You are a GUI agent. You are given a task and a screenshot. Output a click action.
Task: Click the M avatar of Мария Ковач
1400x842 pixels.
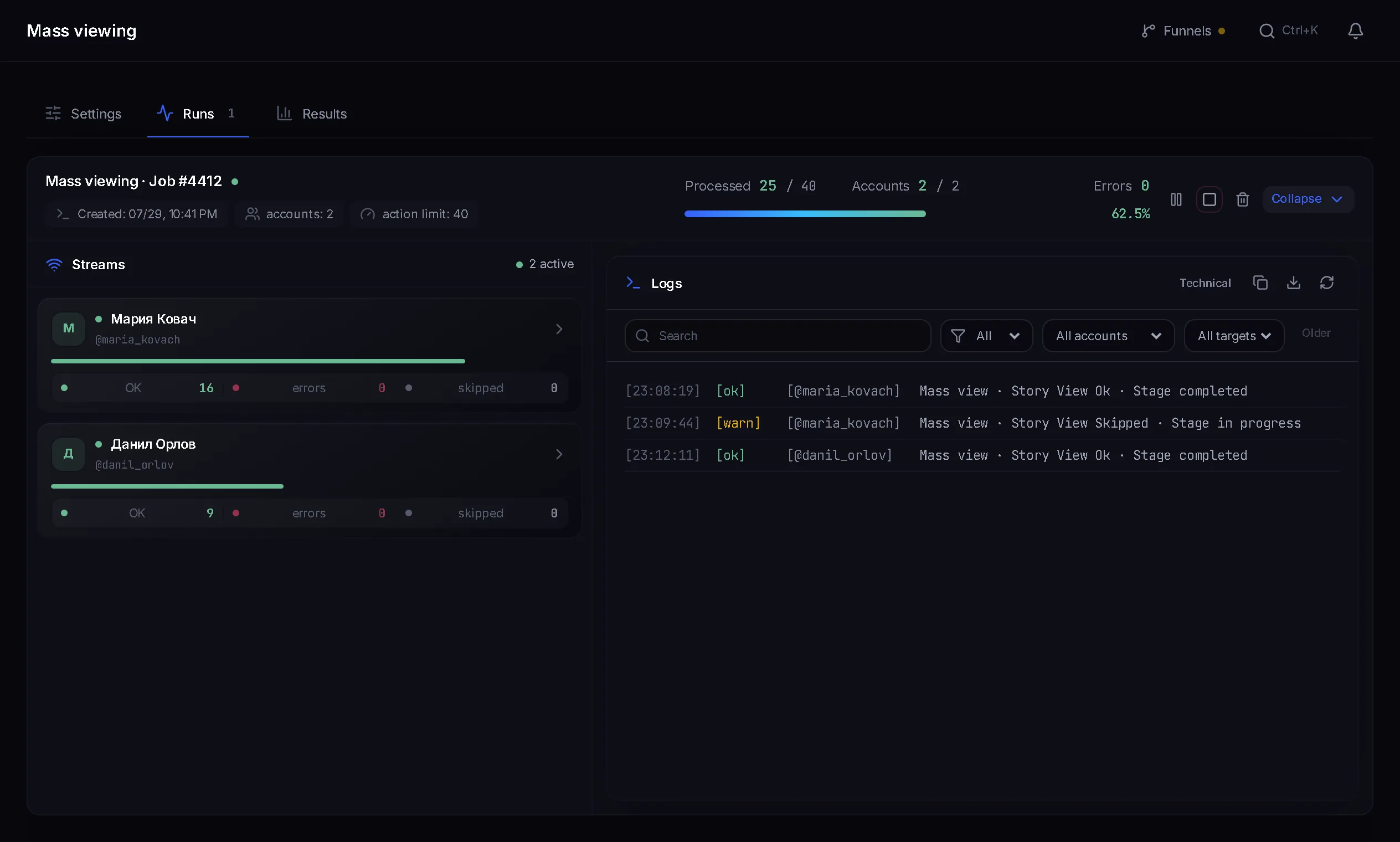[69, 328]
